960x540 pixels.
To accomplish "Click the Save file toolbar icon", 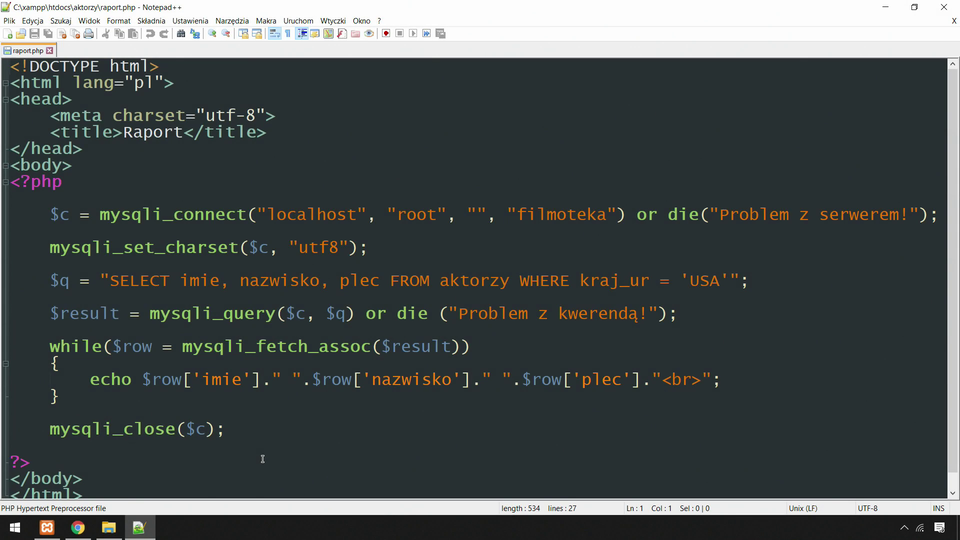I will point(34,34).
